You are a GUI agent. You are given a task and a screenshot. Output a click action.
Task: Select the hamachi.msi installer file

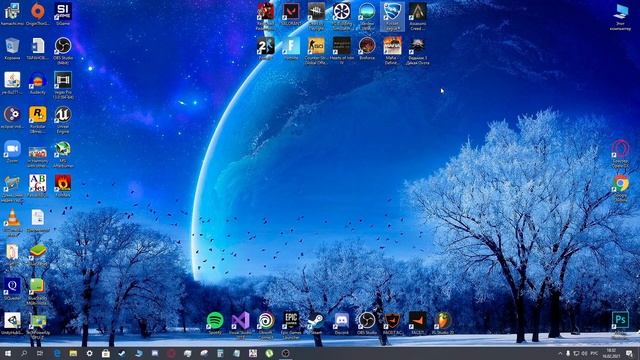pos(12,14)
